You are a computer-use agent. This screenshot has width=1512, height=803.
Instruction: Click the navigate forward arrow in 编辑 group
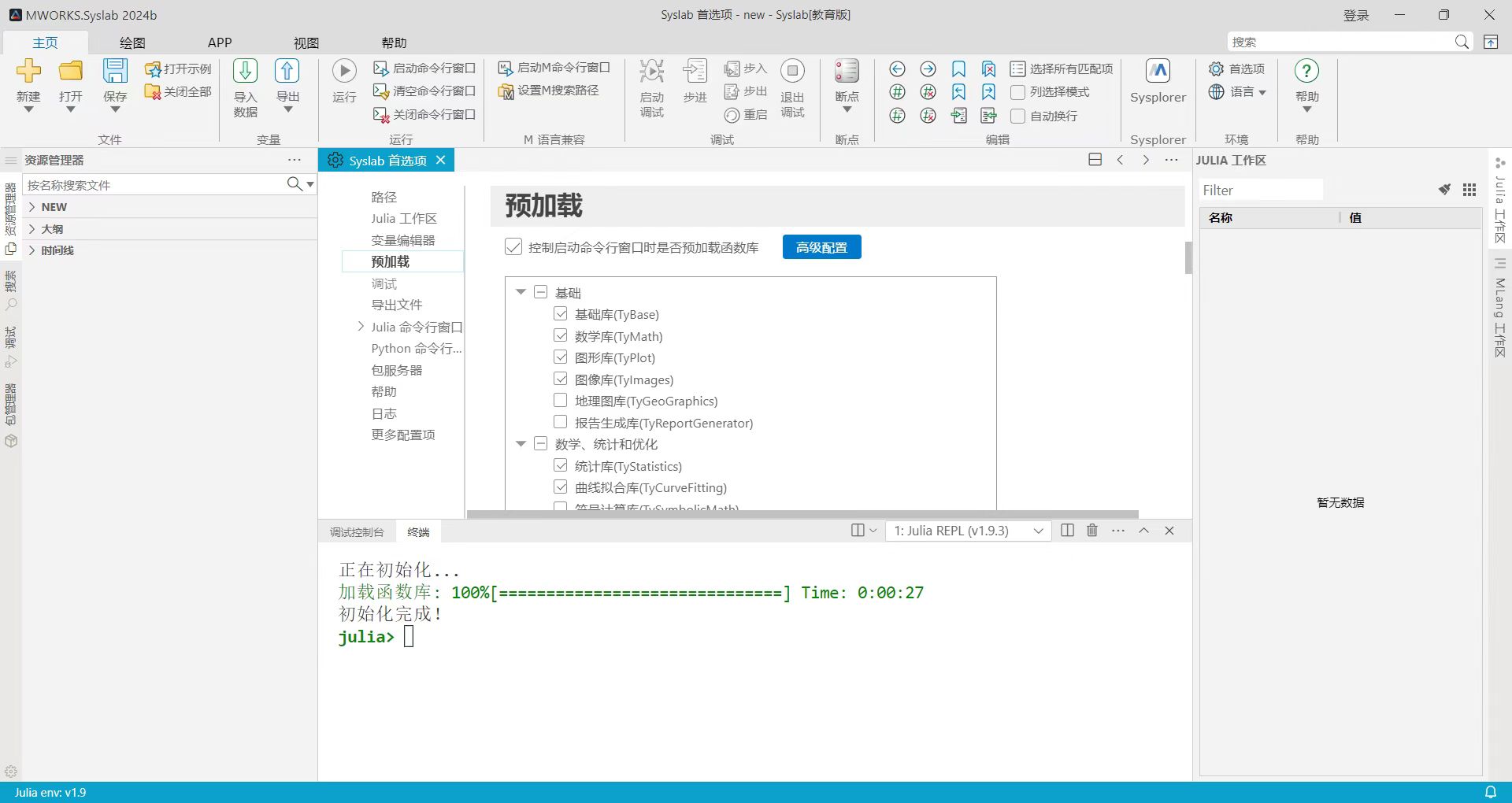928,69
